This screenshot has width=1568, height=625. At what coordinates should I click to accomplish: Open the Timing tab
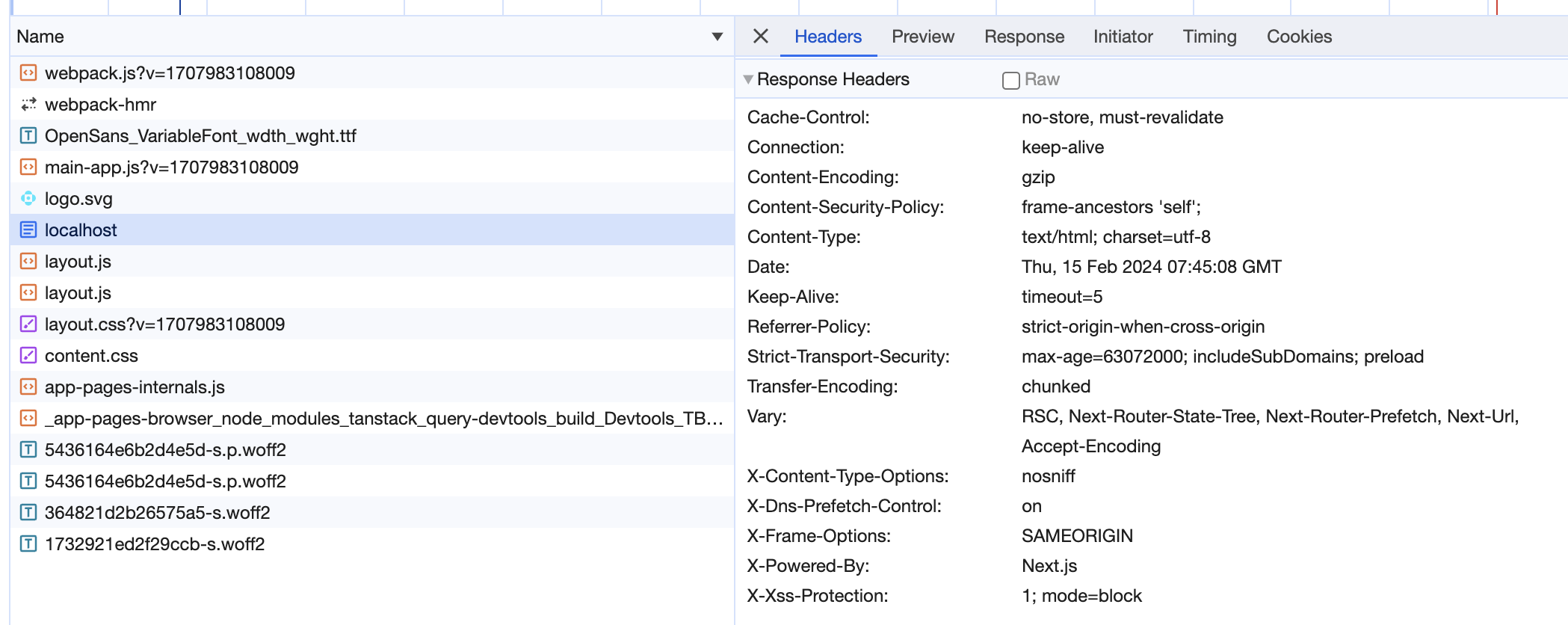1209,37
